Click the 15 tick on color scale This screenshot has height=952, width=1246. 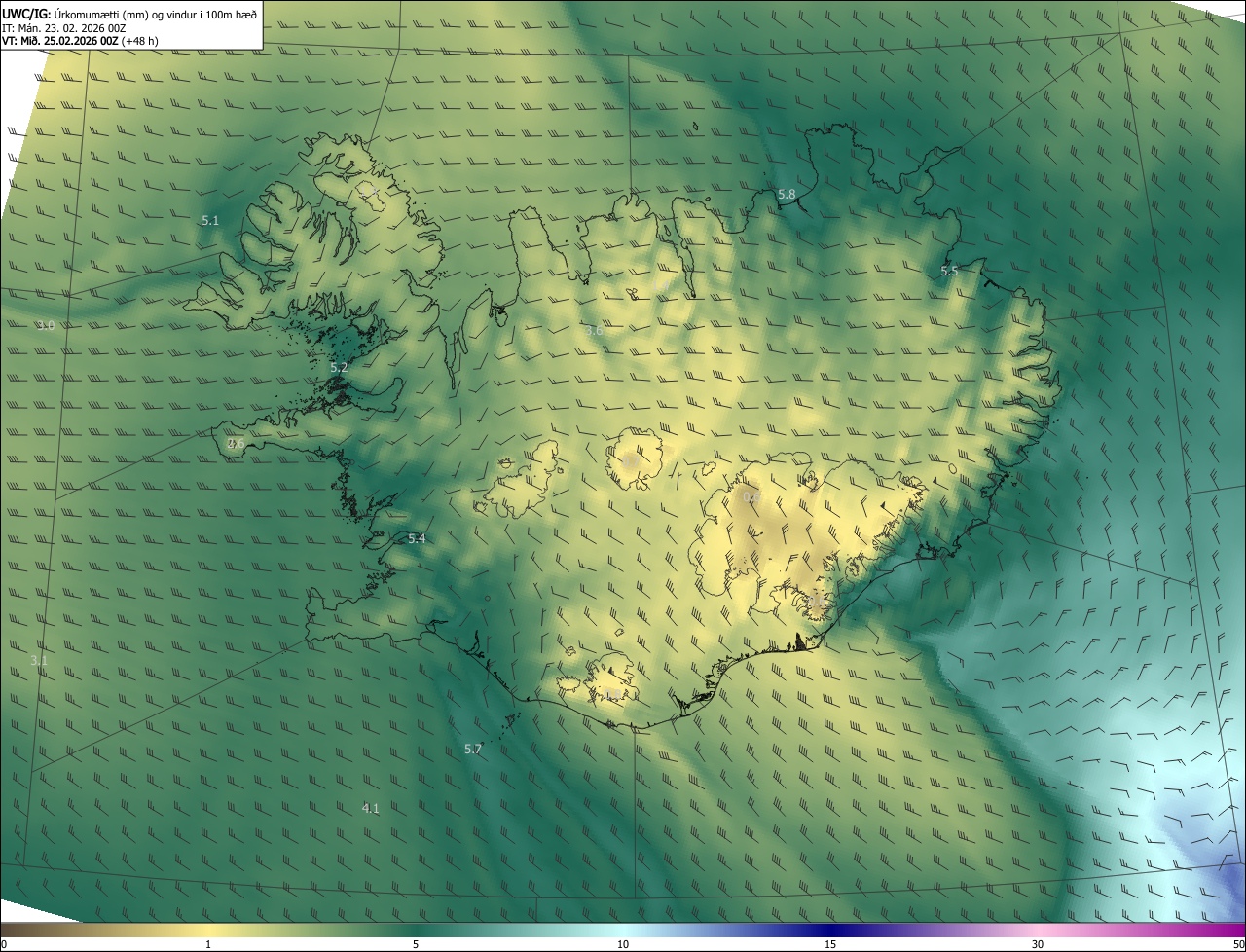pyautogui.click(x=830, y=944)
